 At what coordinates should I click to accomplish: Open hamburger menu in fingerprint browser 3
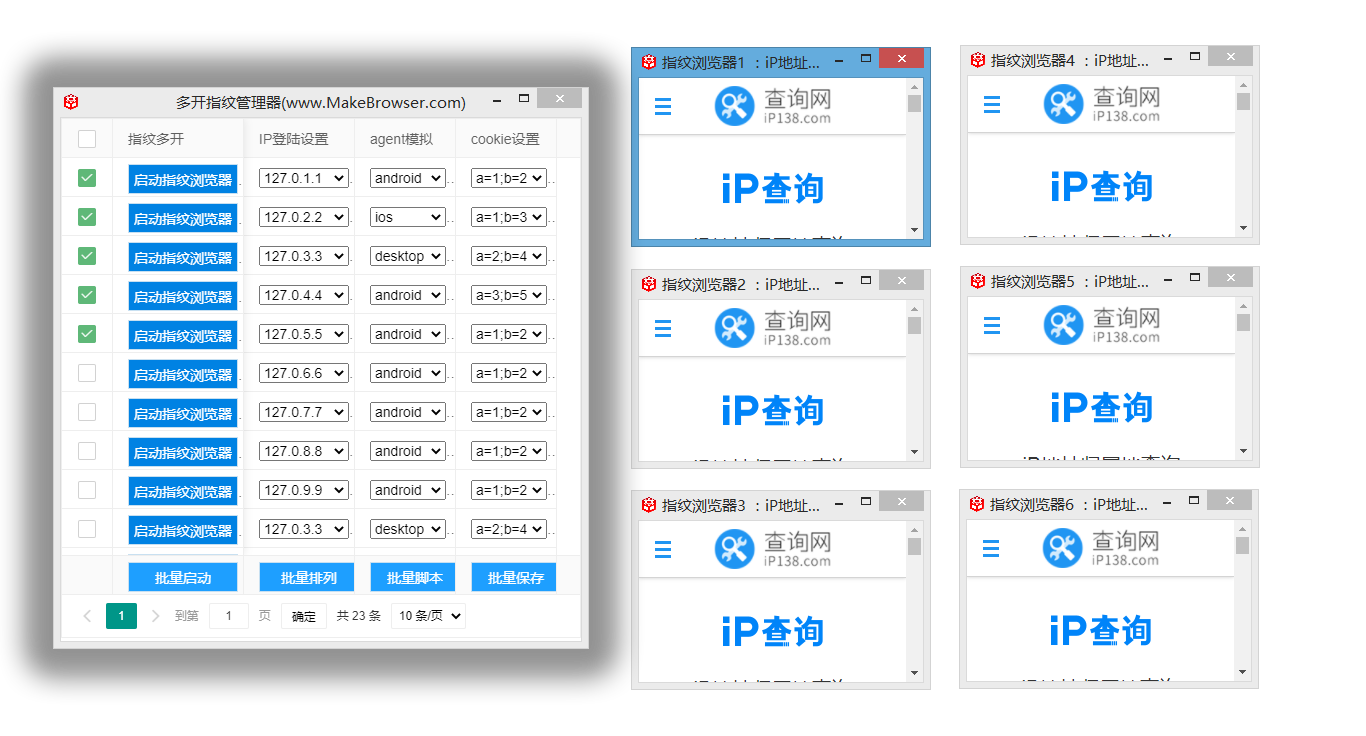[662, 549]
